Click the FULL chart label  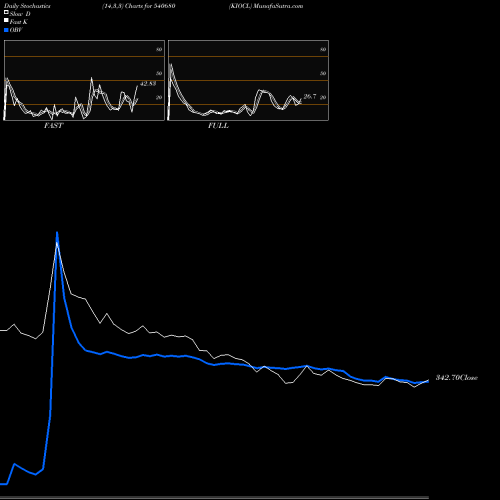(218, 126)
